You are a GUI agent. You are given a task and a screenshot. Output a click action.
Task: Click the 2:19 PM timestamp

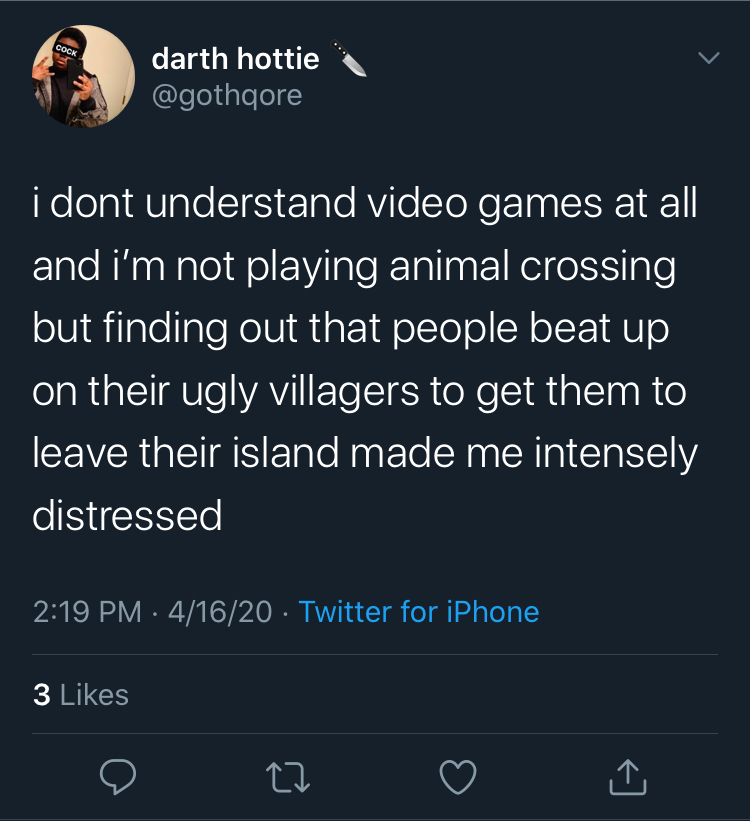[x=87, y=612]
